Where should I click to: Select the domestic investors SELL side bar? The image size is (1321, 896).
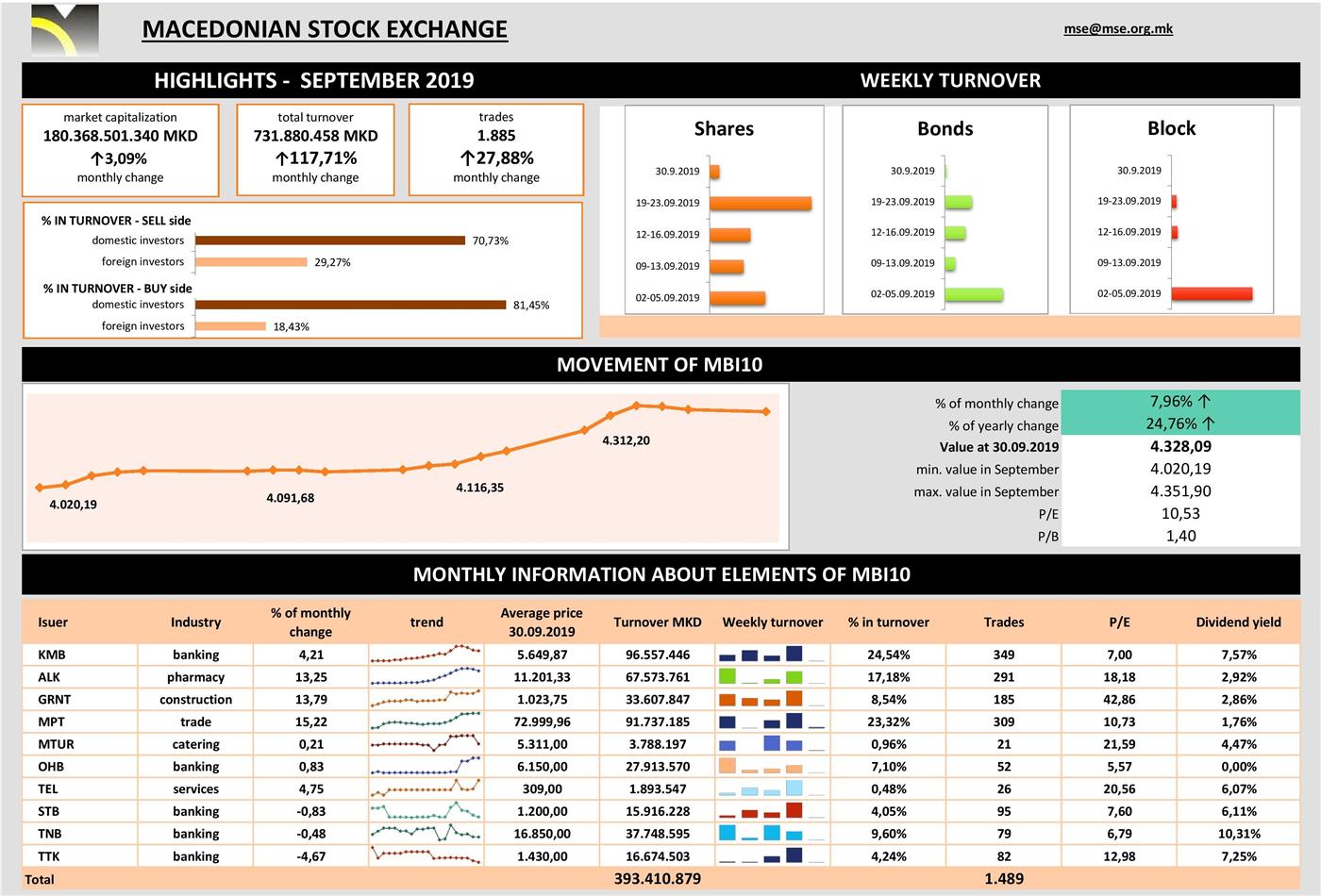[330, 241]
